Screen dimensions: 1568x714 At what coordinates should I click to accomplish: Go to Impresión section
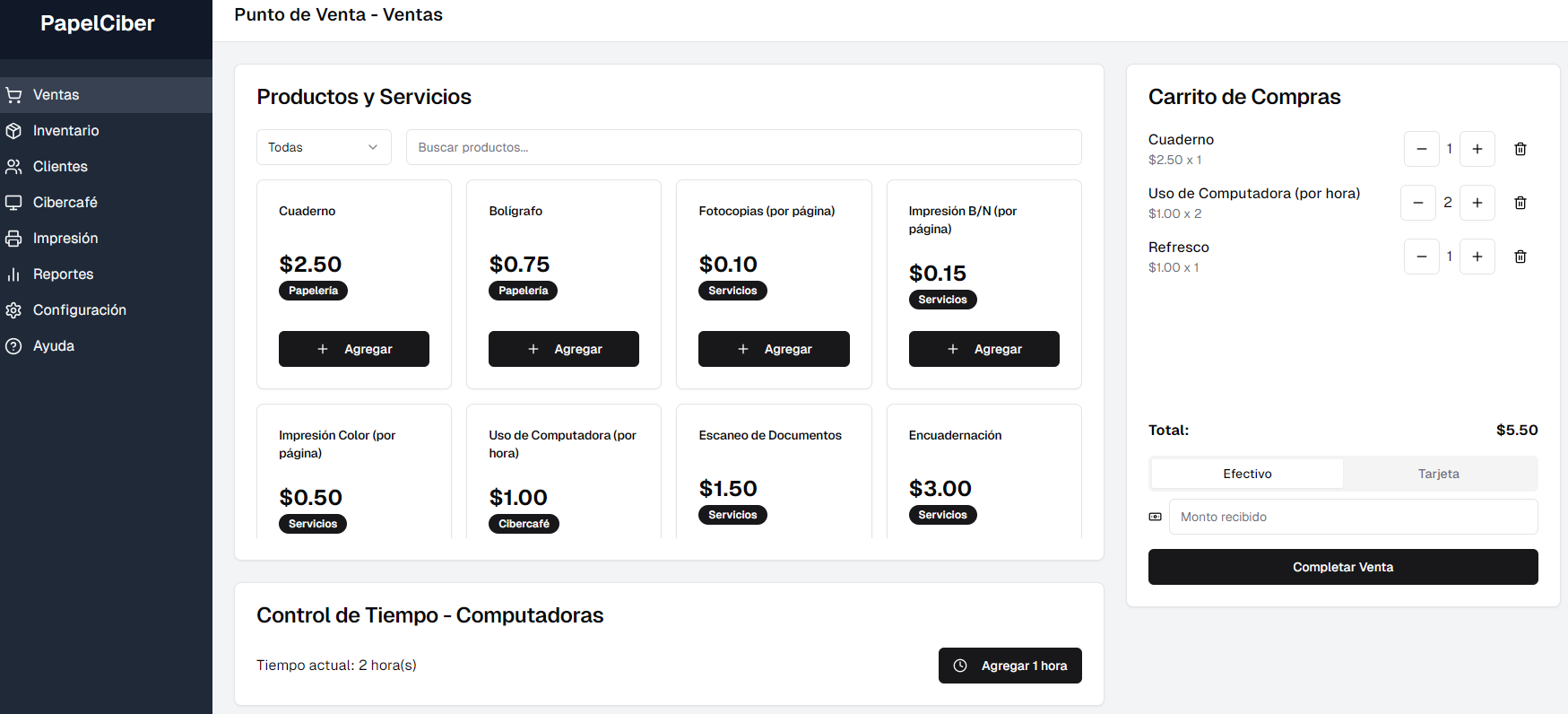(106, 239)
